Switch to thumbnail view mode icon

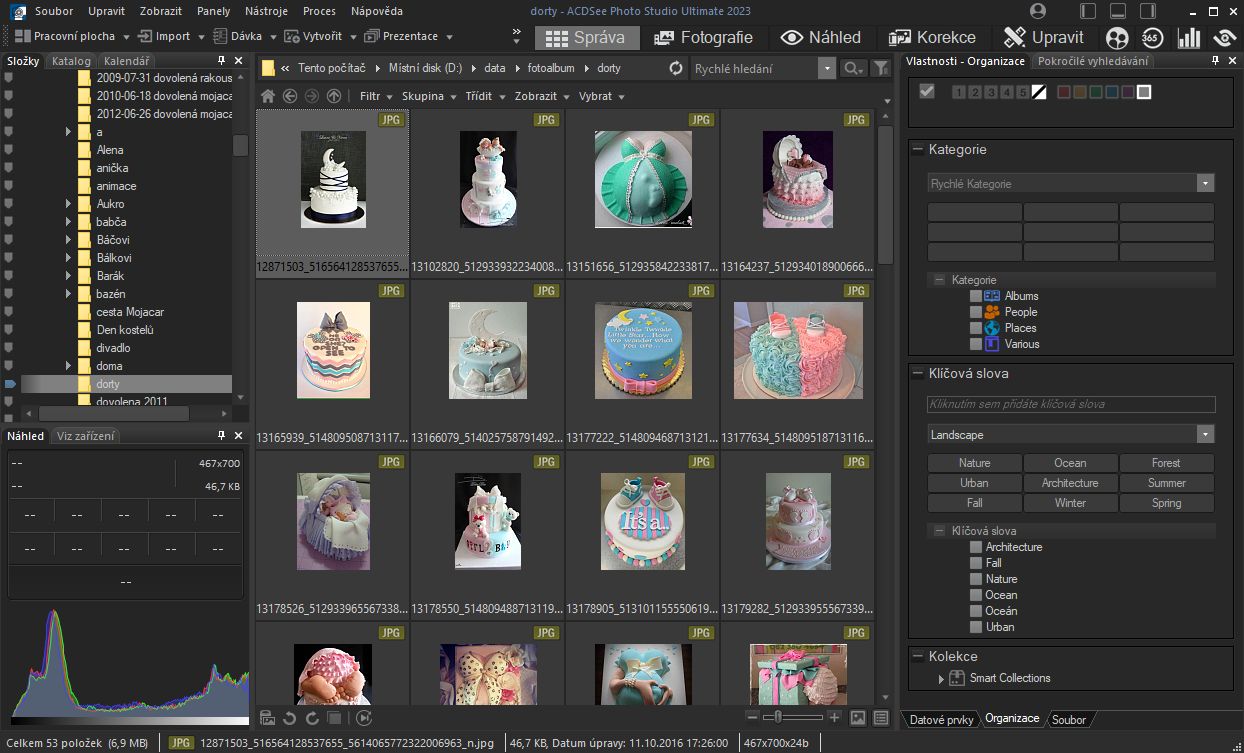tap(858, 718)
